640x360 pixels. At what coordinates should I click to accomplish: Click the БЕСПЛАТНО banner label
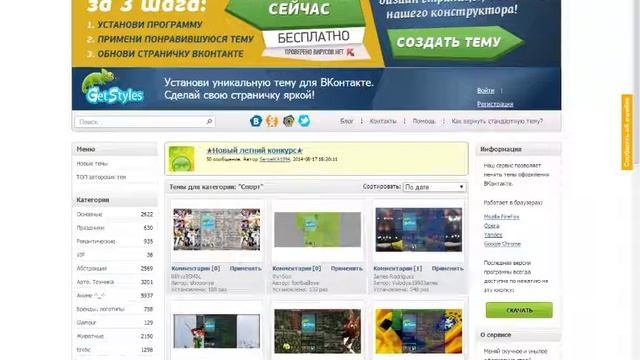point(313,38)
